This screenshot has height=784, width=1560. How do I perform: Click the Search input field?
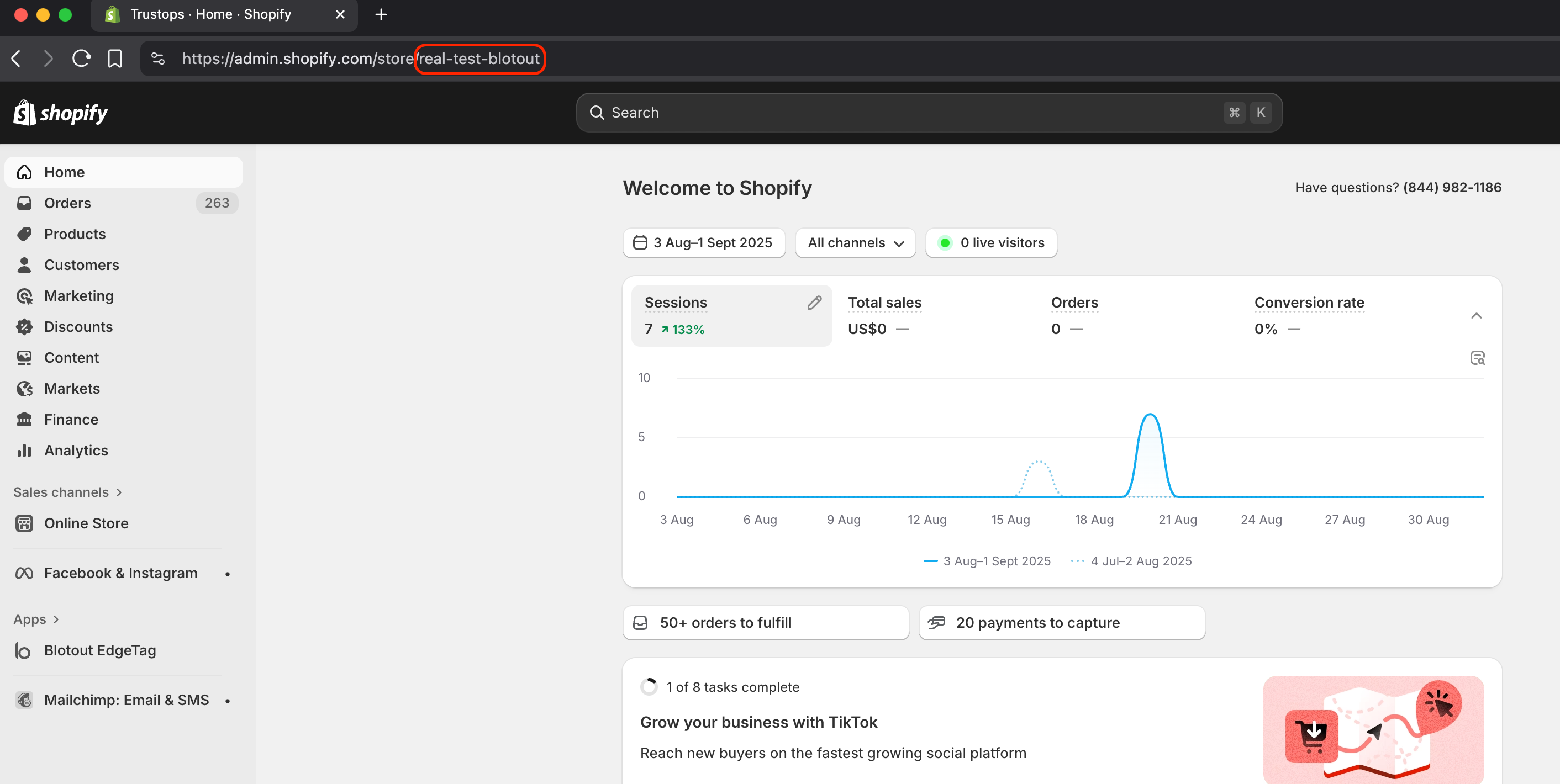point(908,113)
